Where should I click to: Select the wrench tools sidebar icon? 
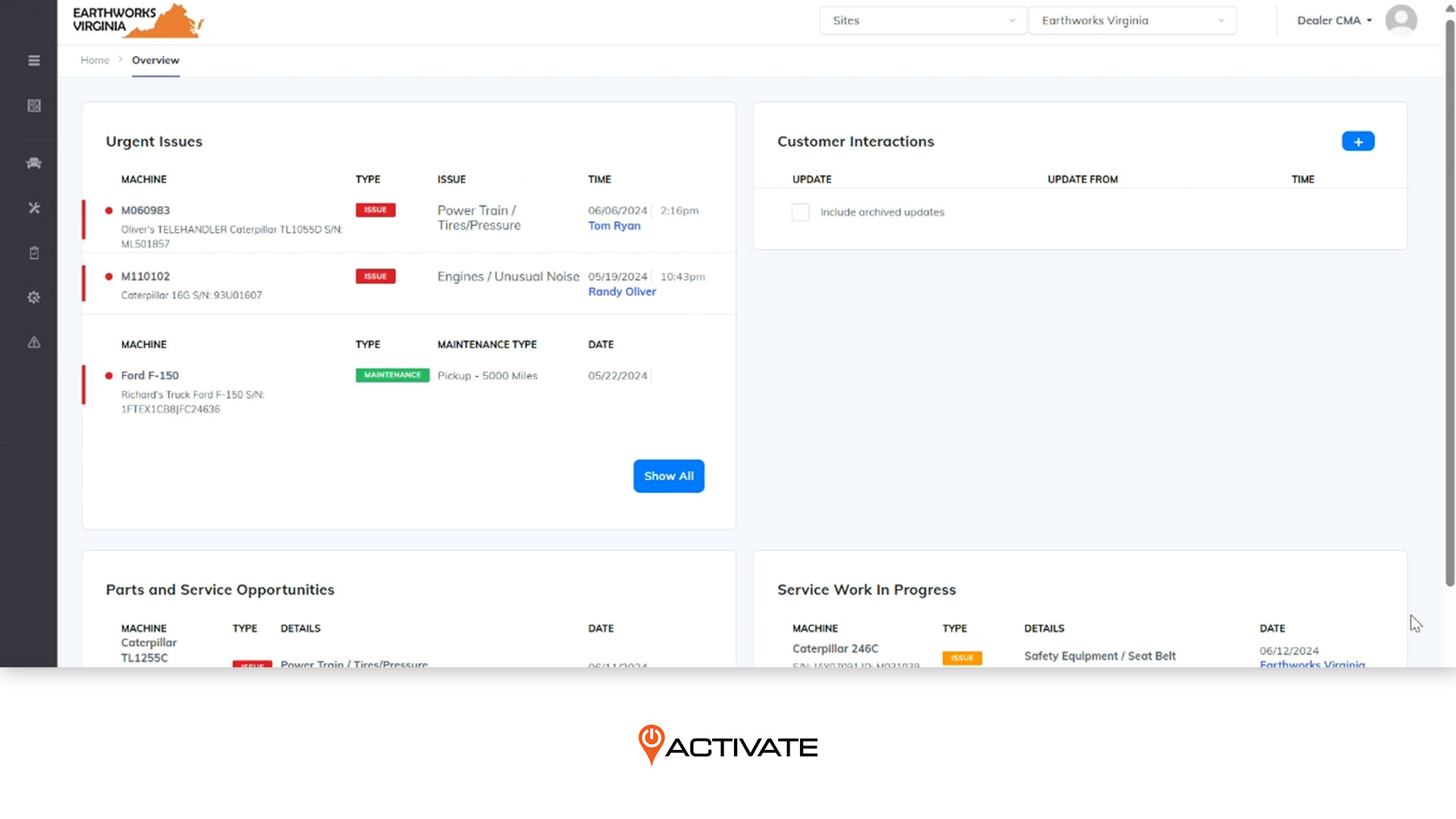pos(34,208)
